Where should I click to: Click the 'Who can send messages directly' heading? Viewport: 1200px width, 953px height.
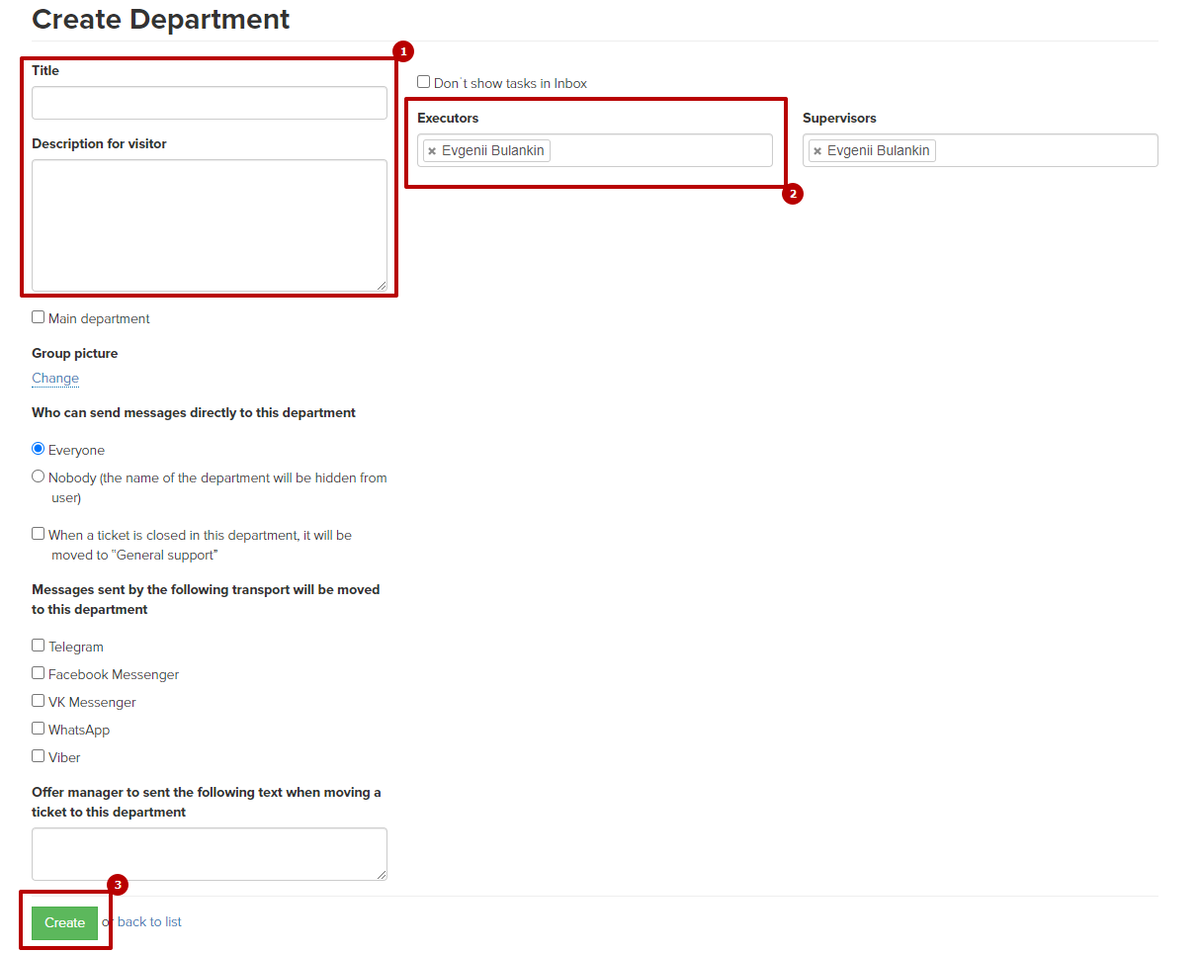coord(194,412)
